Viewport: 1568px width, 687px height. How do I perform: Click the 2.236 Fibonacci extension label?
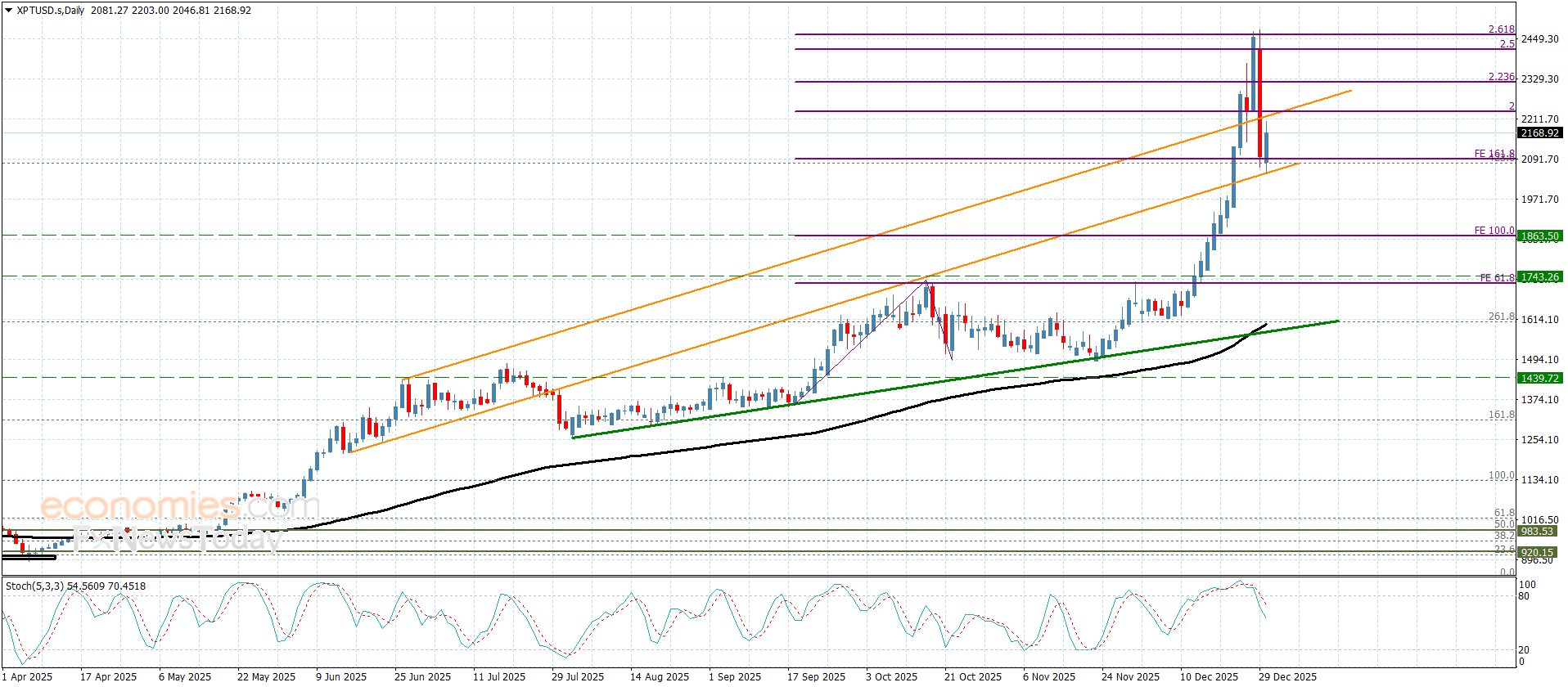[1501, 77]
